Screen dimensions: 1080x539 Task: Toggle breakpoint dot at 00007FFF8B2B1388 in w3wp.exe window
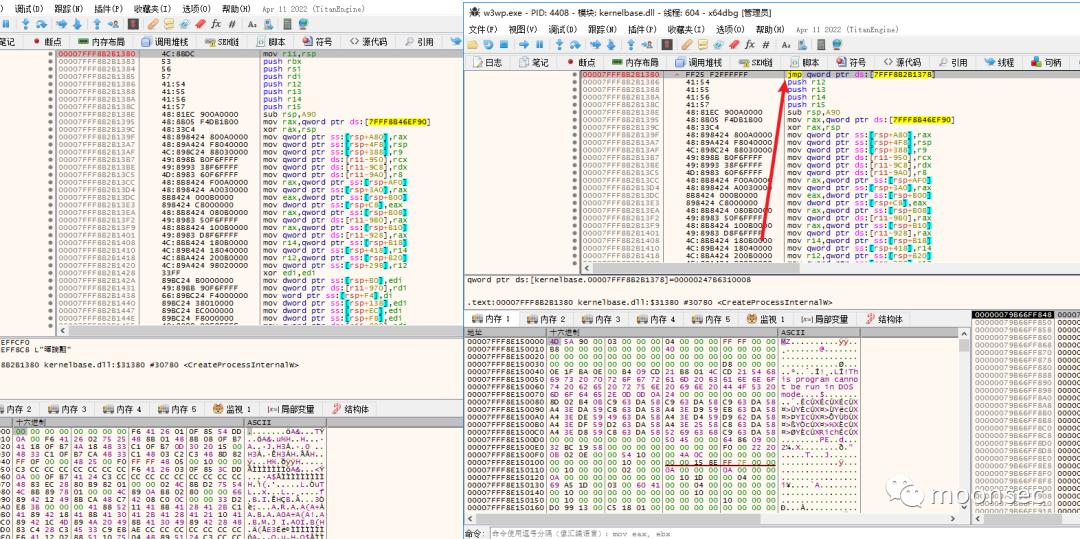click(x=574, y=89)
